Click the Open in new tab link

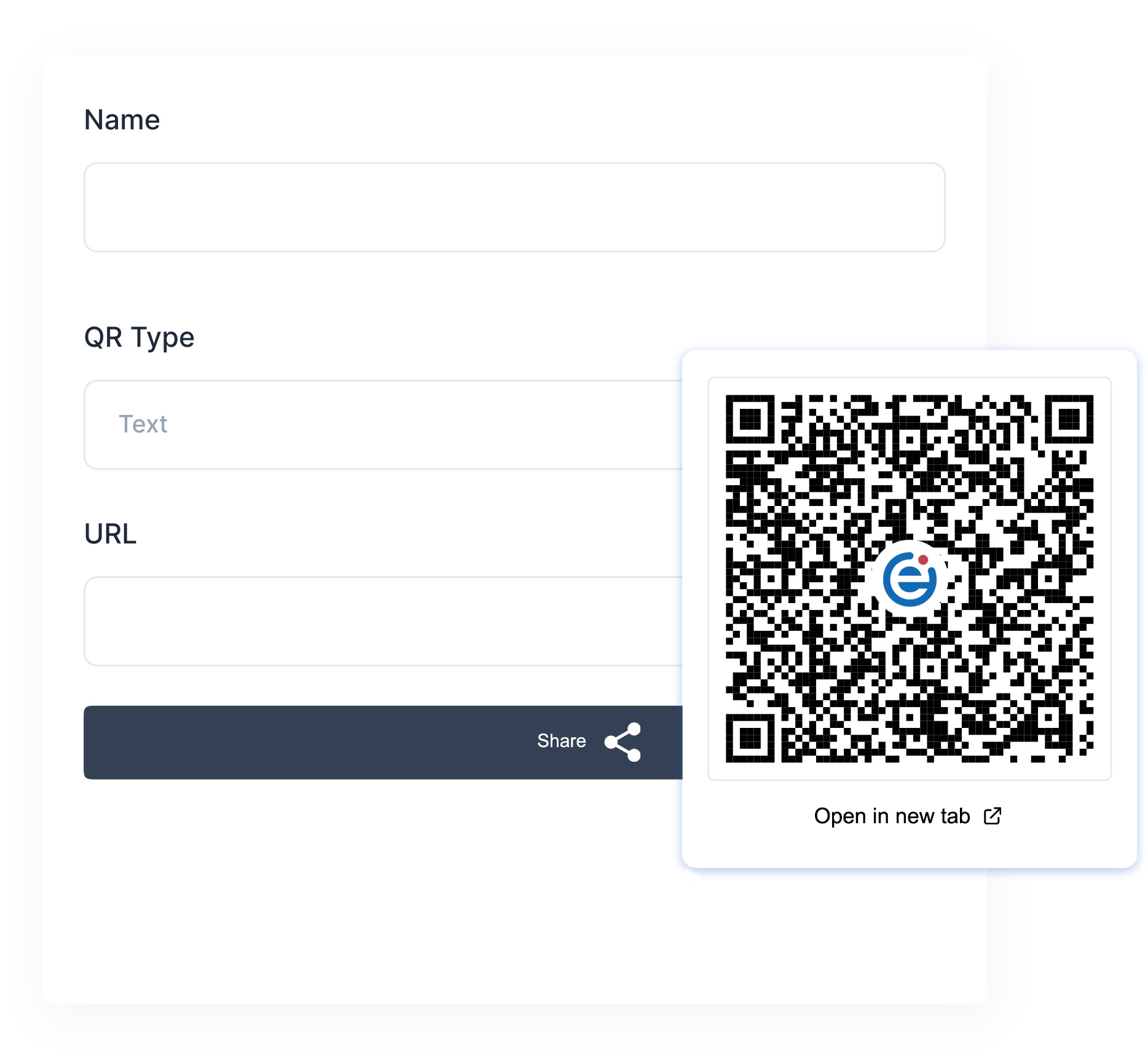coord(908,816)
